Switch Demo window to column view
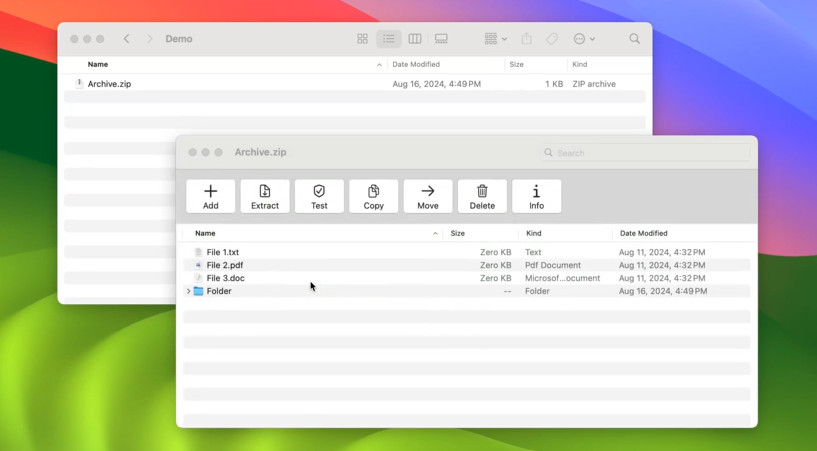This screenshot has width=817, height=451. pyautogui.click(x=415, y=39)
